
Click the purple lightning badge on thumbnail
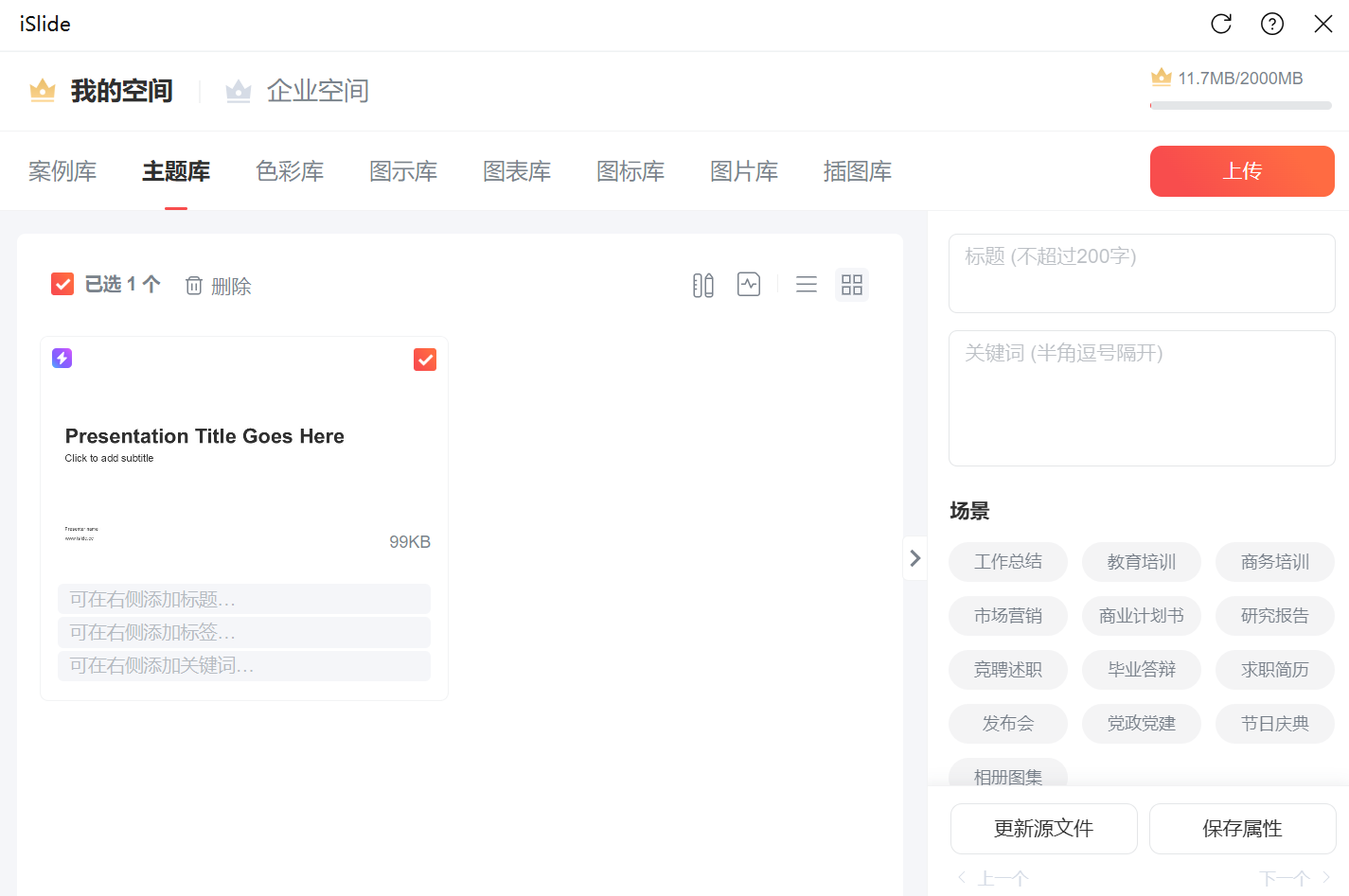click(x=62, y=358)
